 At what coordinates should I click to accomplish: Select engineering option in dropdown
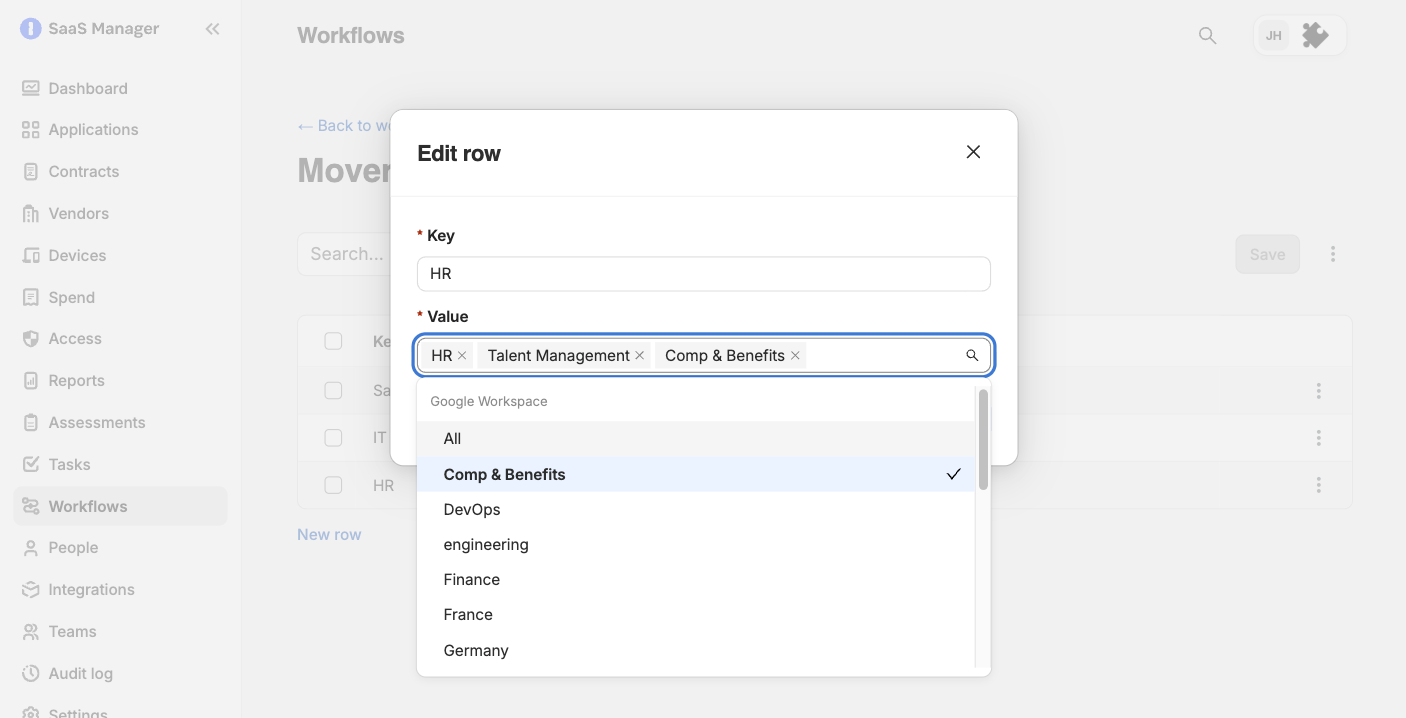(x=696, y=545)
